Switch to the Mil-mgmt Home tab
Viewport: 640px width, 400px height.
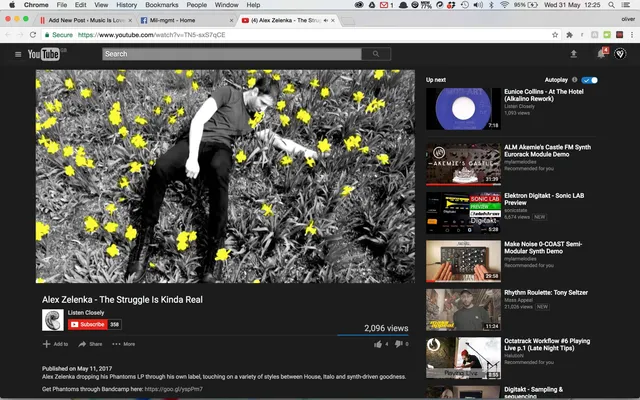click(186, 20)
